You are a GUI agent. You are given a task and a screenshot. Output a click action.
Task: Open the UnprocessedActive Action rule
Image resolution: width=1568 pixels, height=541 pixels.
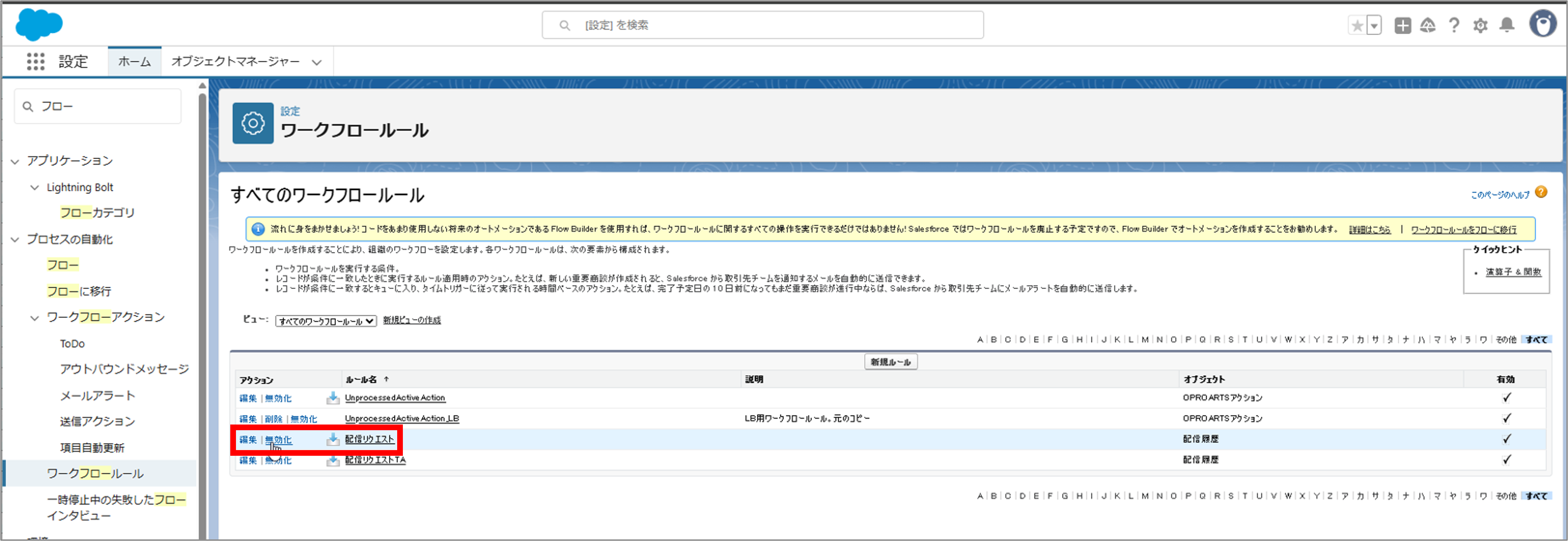[x=394, y=397]
